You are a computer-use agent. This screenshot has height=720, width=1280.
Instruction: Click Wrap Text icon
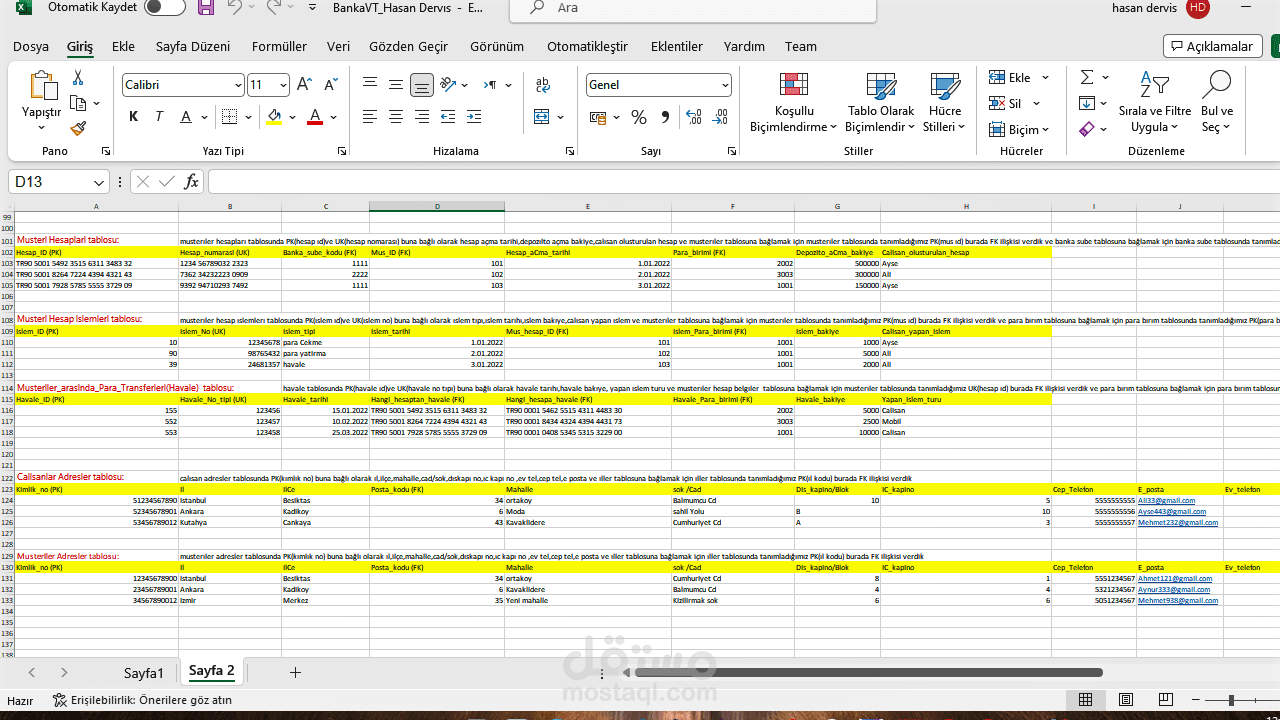pos(543,85)
